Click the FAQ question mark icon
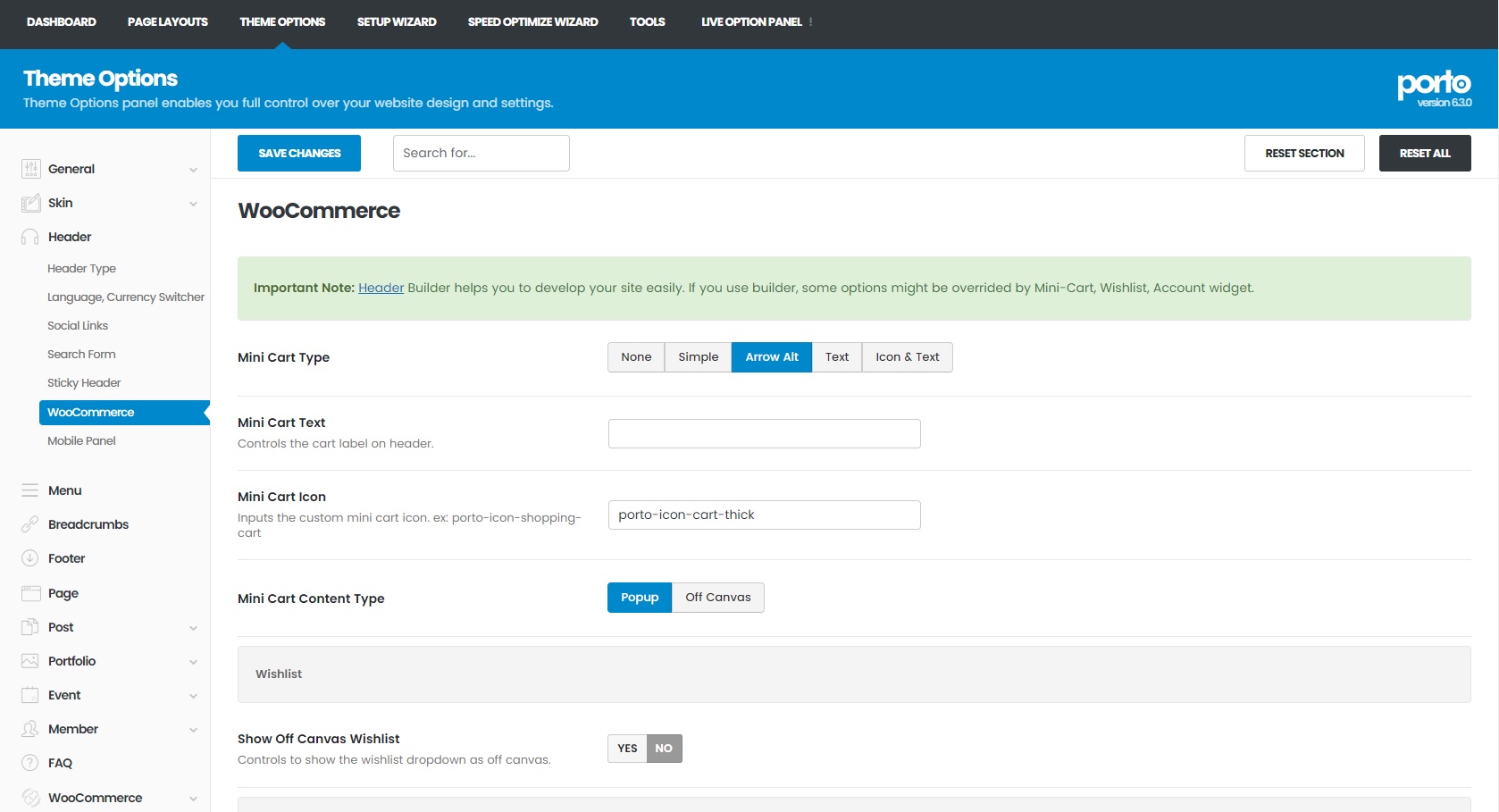This screenshot has width=1499, height=812. (x=29, y=762)
